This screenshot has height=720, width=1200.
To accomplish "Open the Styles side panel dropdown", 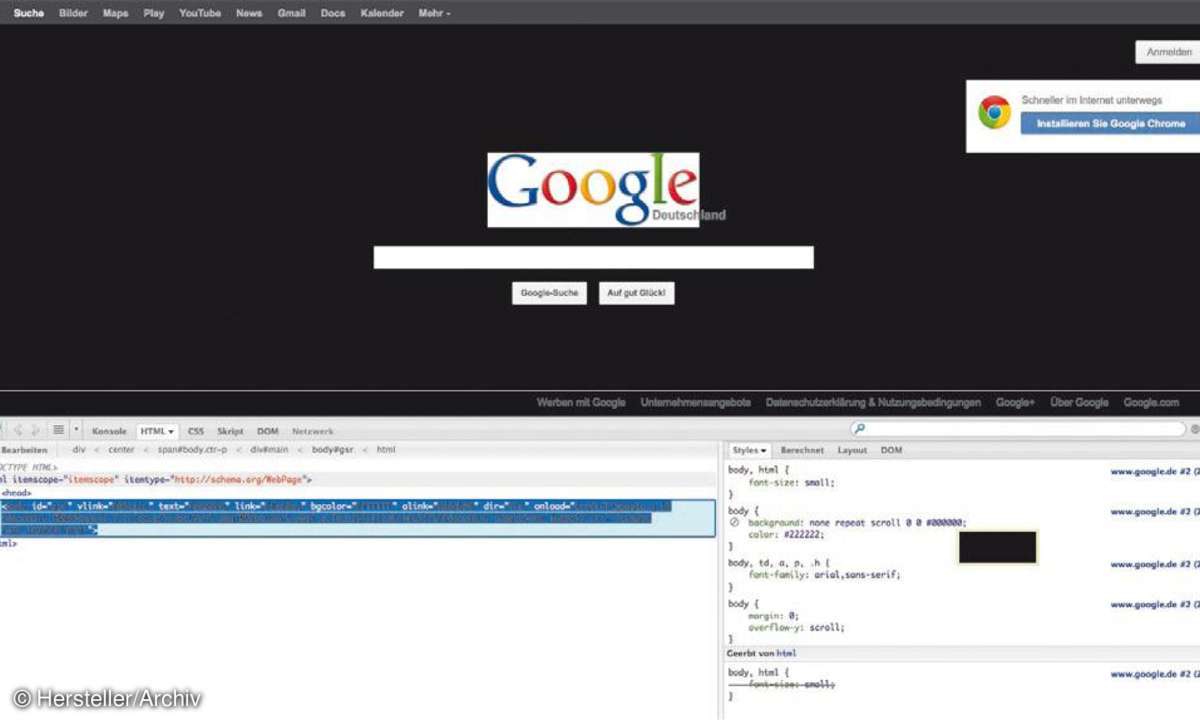I will tap(749, 451).
